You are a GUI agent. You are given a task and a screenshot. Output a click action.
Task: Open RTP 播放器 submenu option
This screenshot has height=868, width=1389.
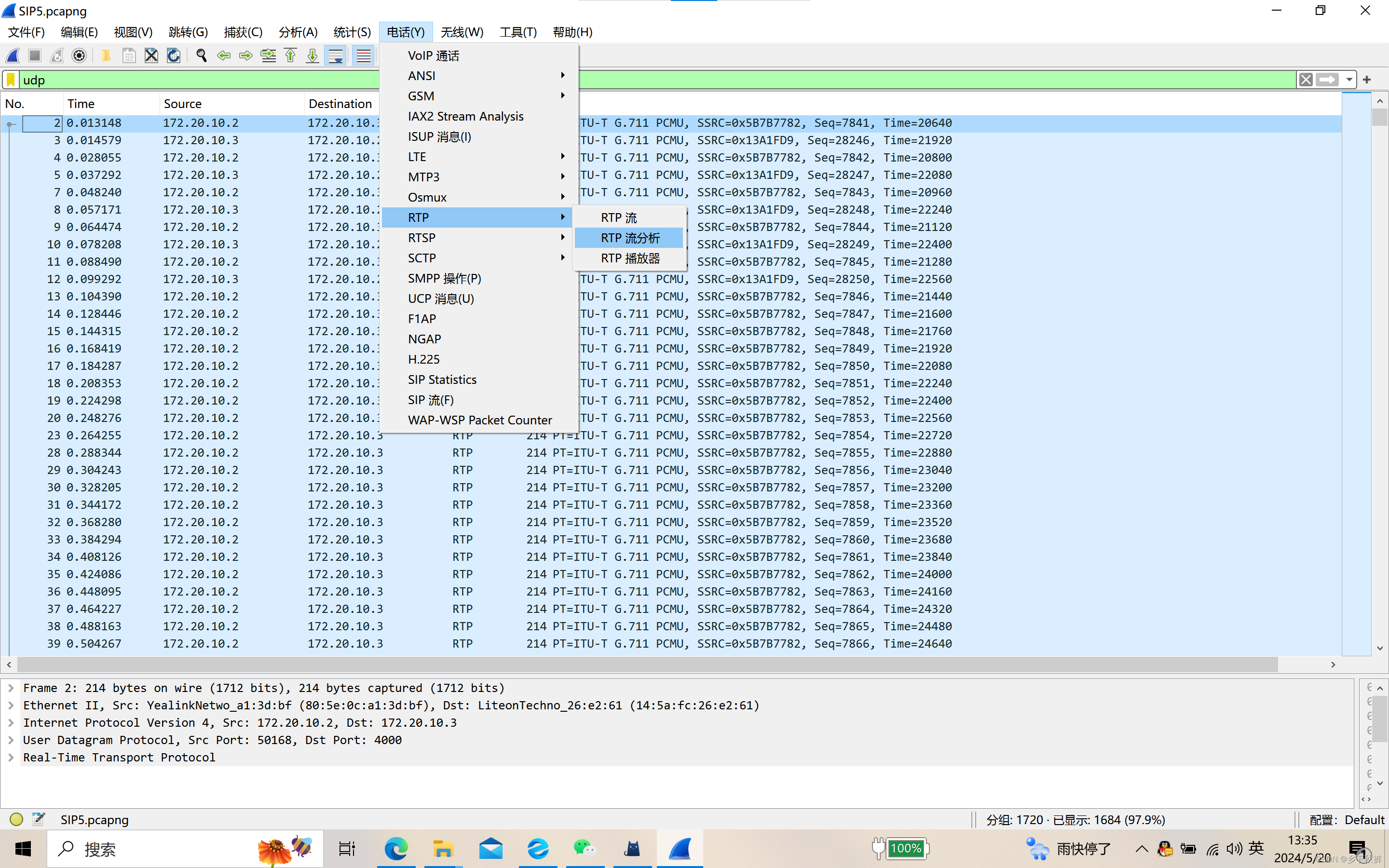click(630, 258)
